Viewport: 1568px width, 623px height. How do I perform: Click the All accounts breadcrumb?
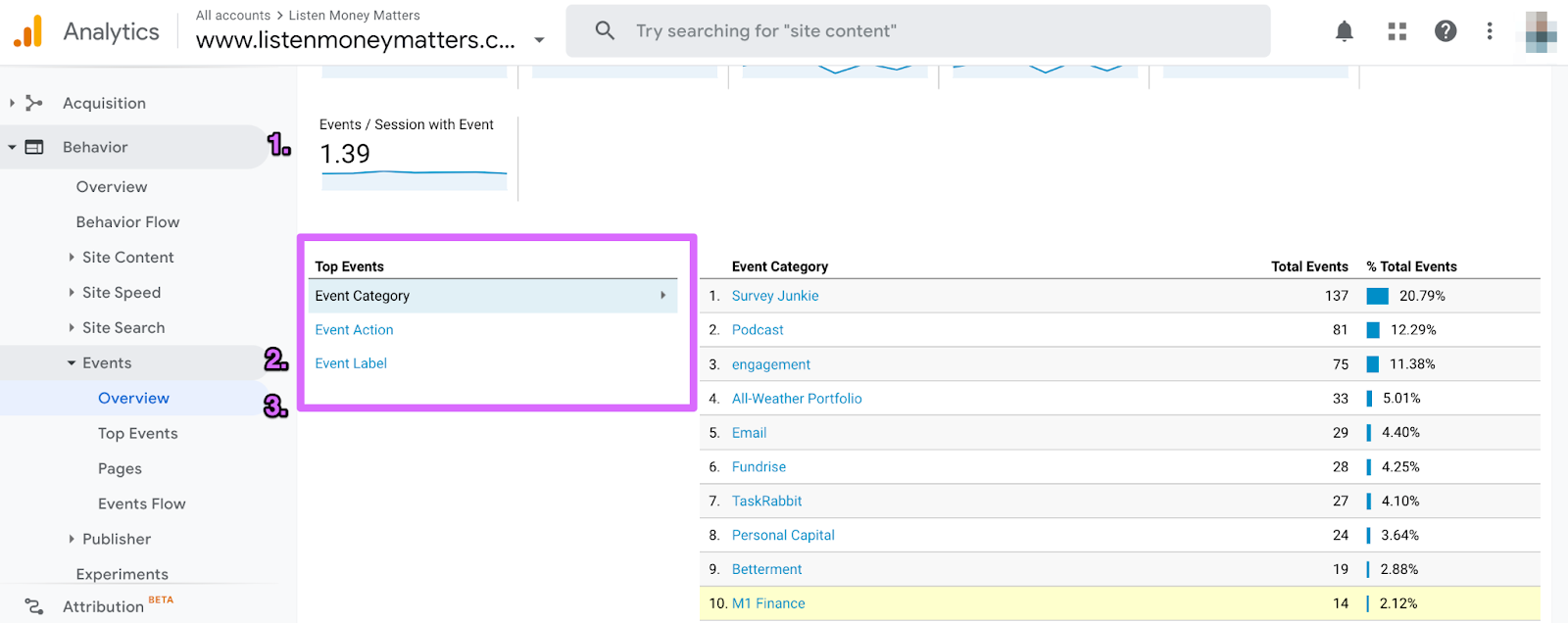[233, 16]
